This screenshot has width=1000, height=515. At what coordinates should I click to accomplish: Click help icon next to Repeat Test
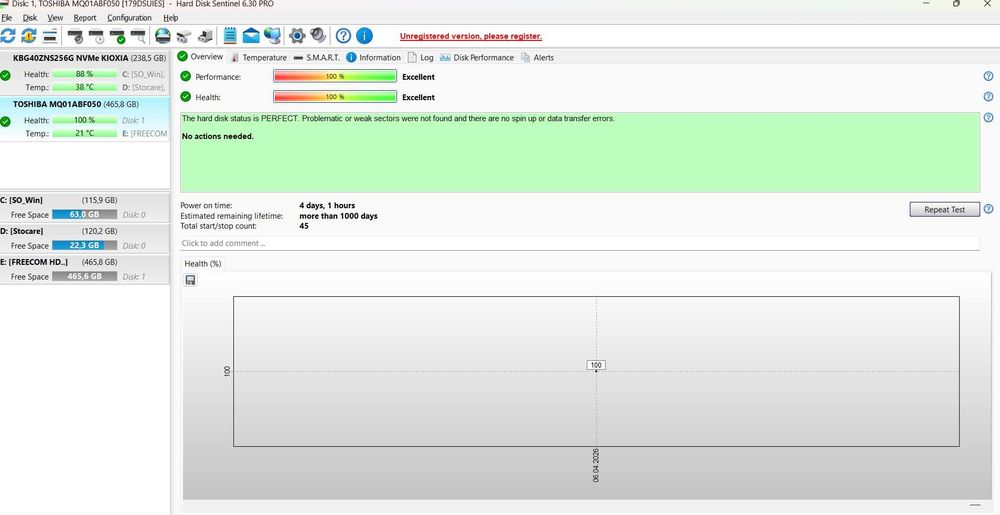(x=989, y=209)
